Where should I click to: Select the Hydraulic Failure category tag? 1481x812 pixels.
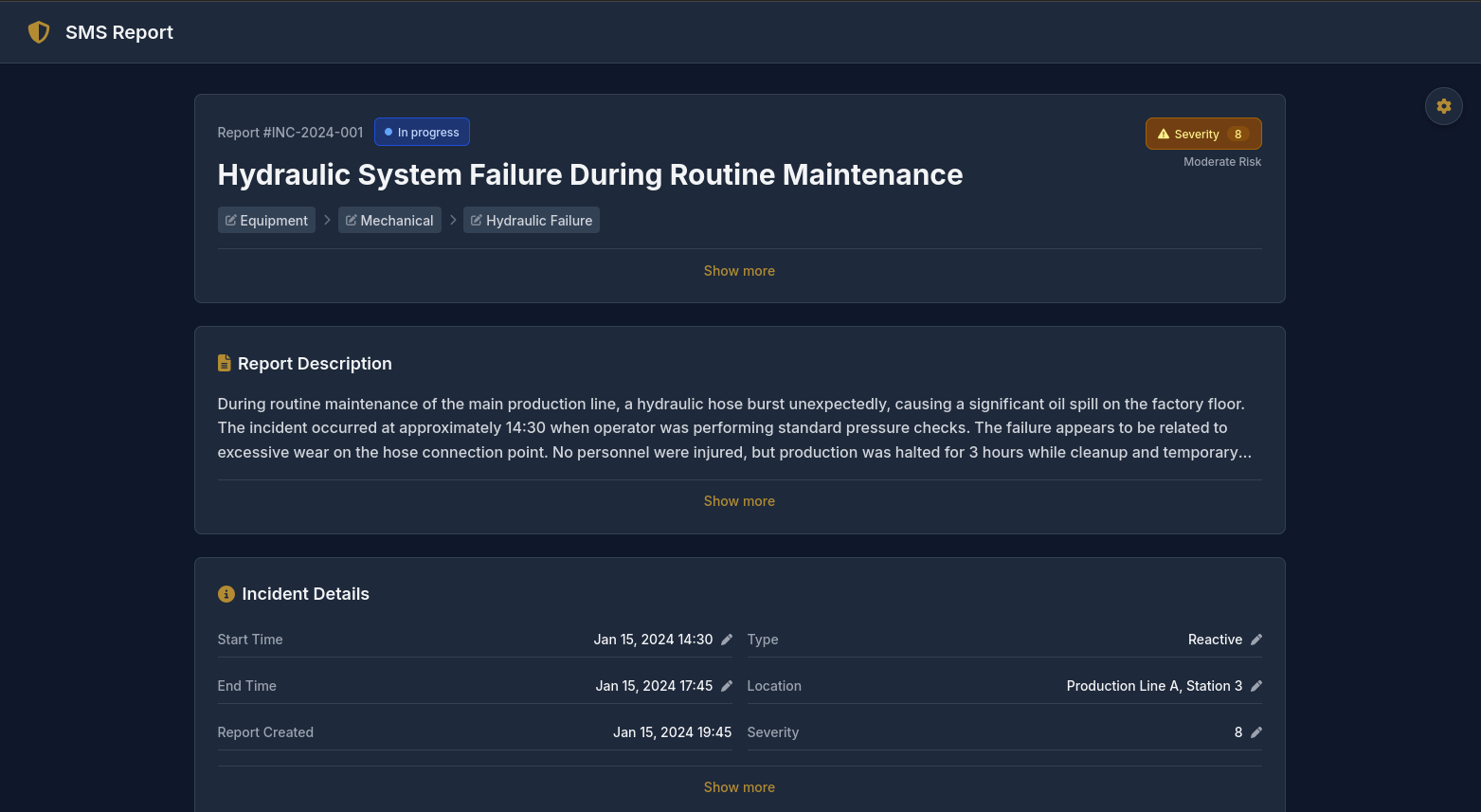coord(532,221)
